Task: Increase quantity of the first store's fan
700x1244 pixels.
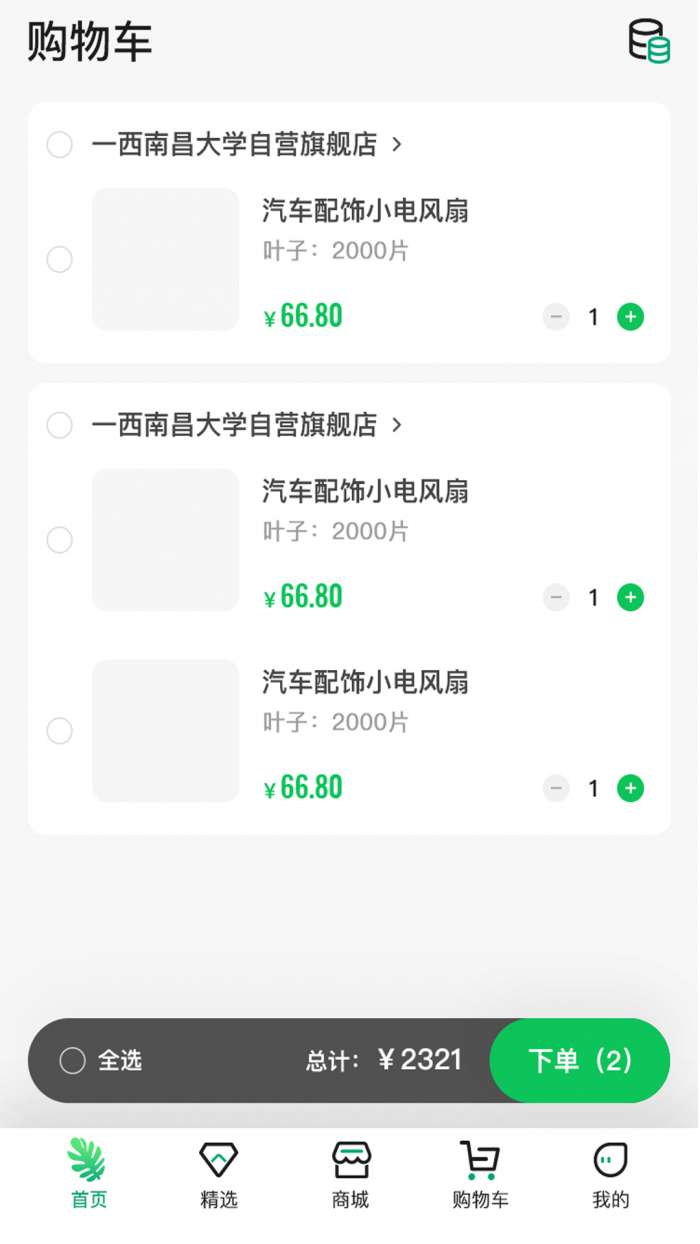Action: (630, 317)
